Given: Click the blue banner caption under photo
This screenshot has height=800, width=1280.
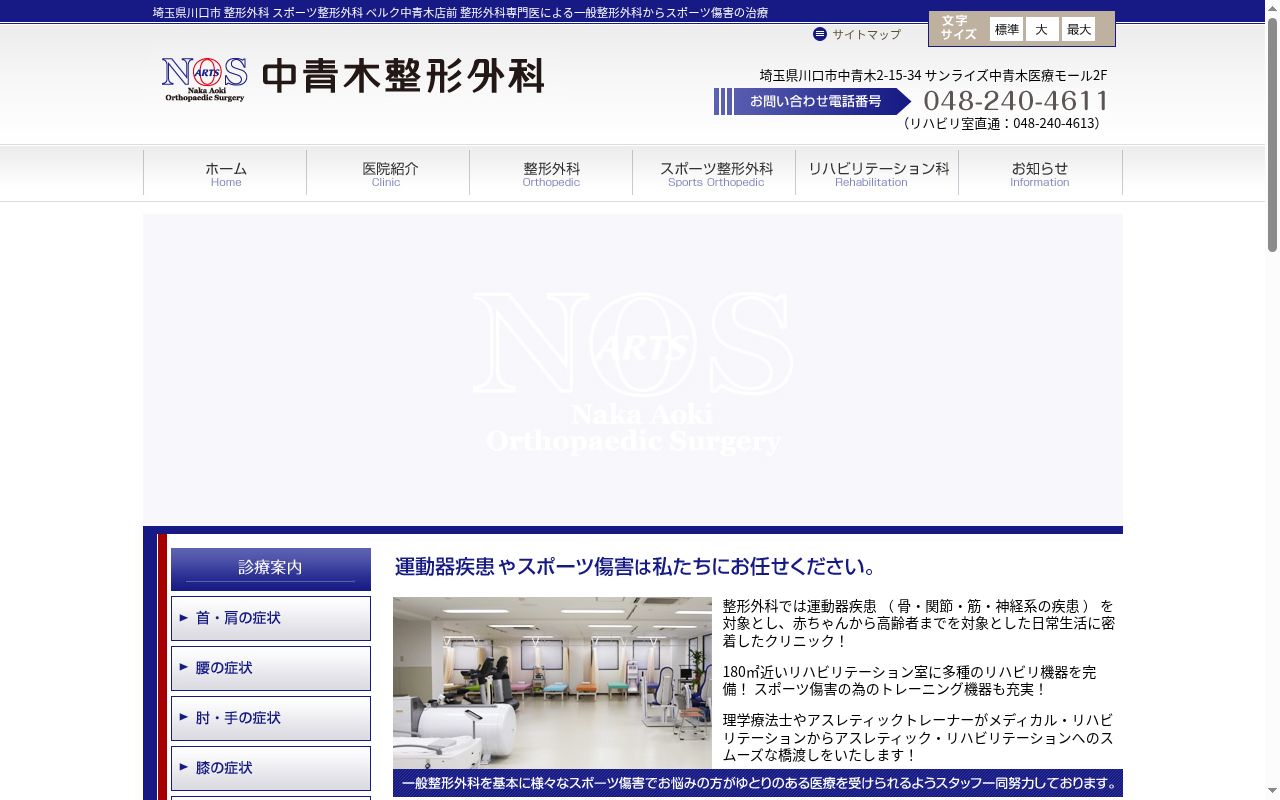Looking at the screenshot, I should (758, 783).
